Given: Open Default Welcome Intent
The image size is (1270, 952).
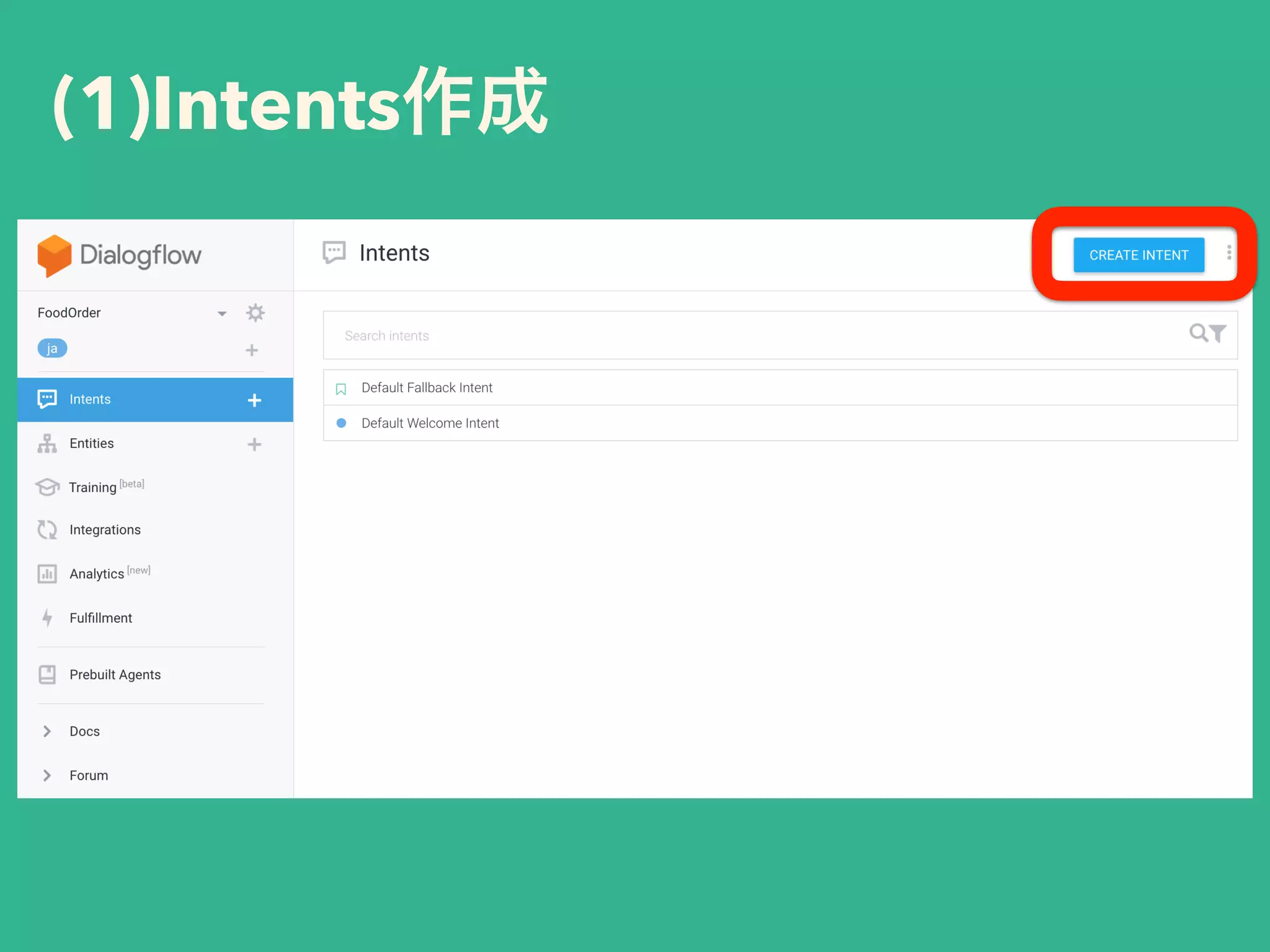Looking at the screenshot, I should click(x=780, y=423).
